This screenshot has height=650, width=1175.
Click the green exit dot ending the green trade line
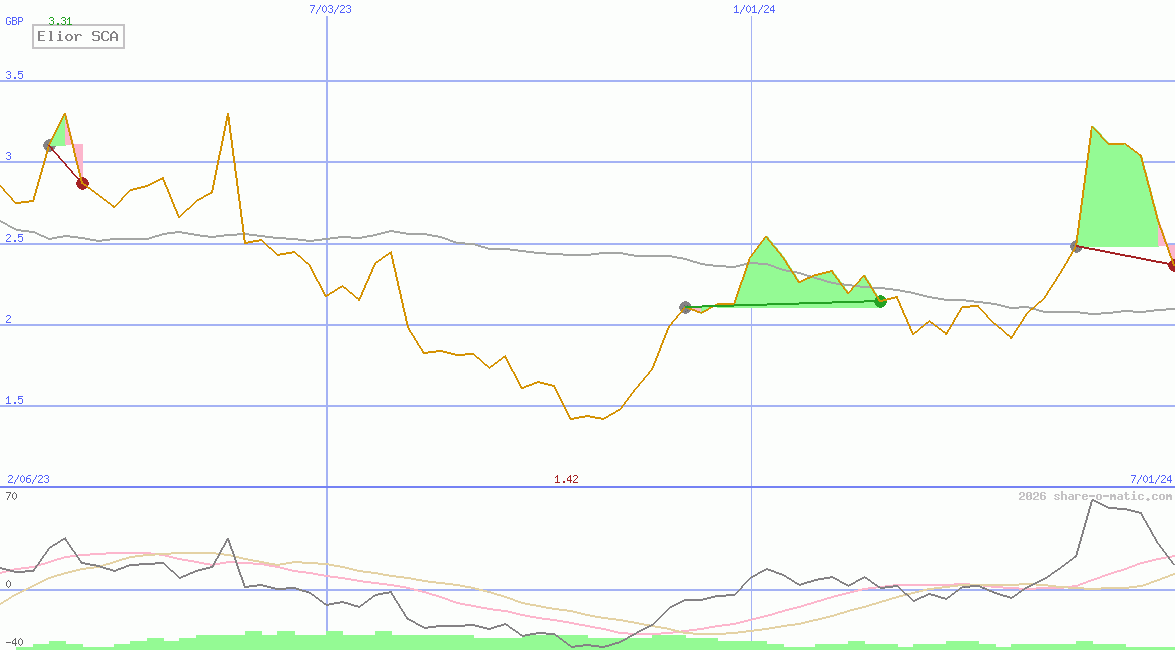click(x=880, y=301)
